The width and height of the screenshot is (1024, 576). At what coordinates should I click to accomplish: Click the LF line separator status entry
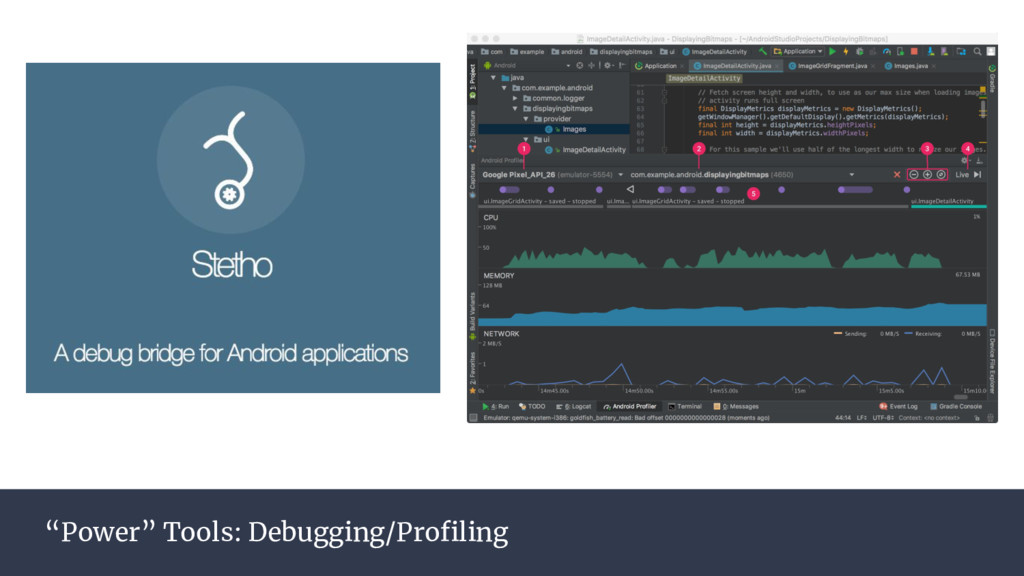pos(862,418)
